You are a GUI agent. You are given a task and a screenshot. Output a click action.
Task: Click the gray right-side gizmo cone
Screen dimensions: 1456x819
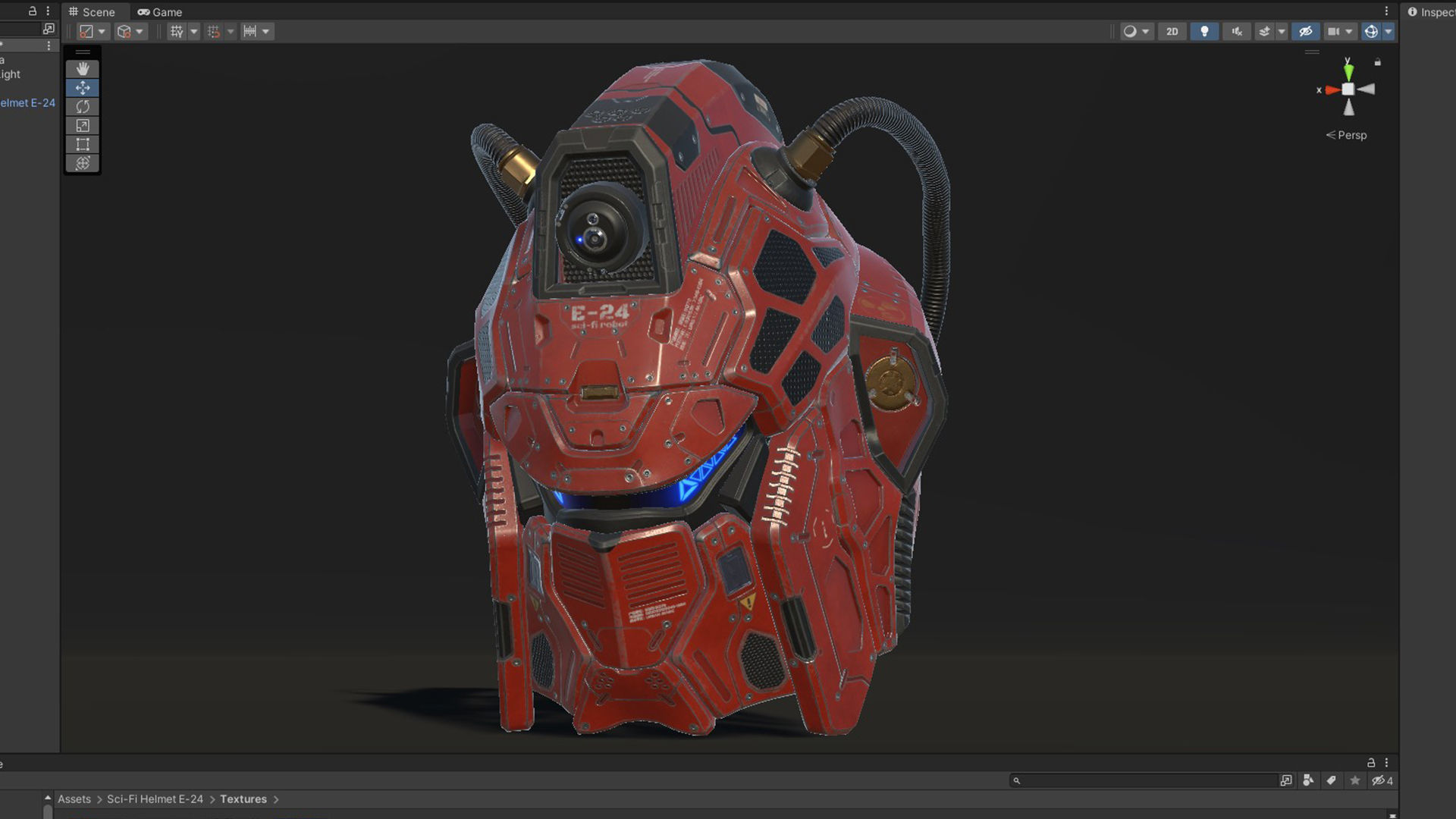click(1366, 89)
